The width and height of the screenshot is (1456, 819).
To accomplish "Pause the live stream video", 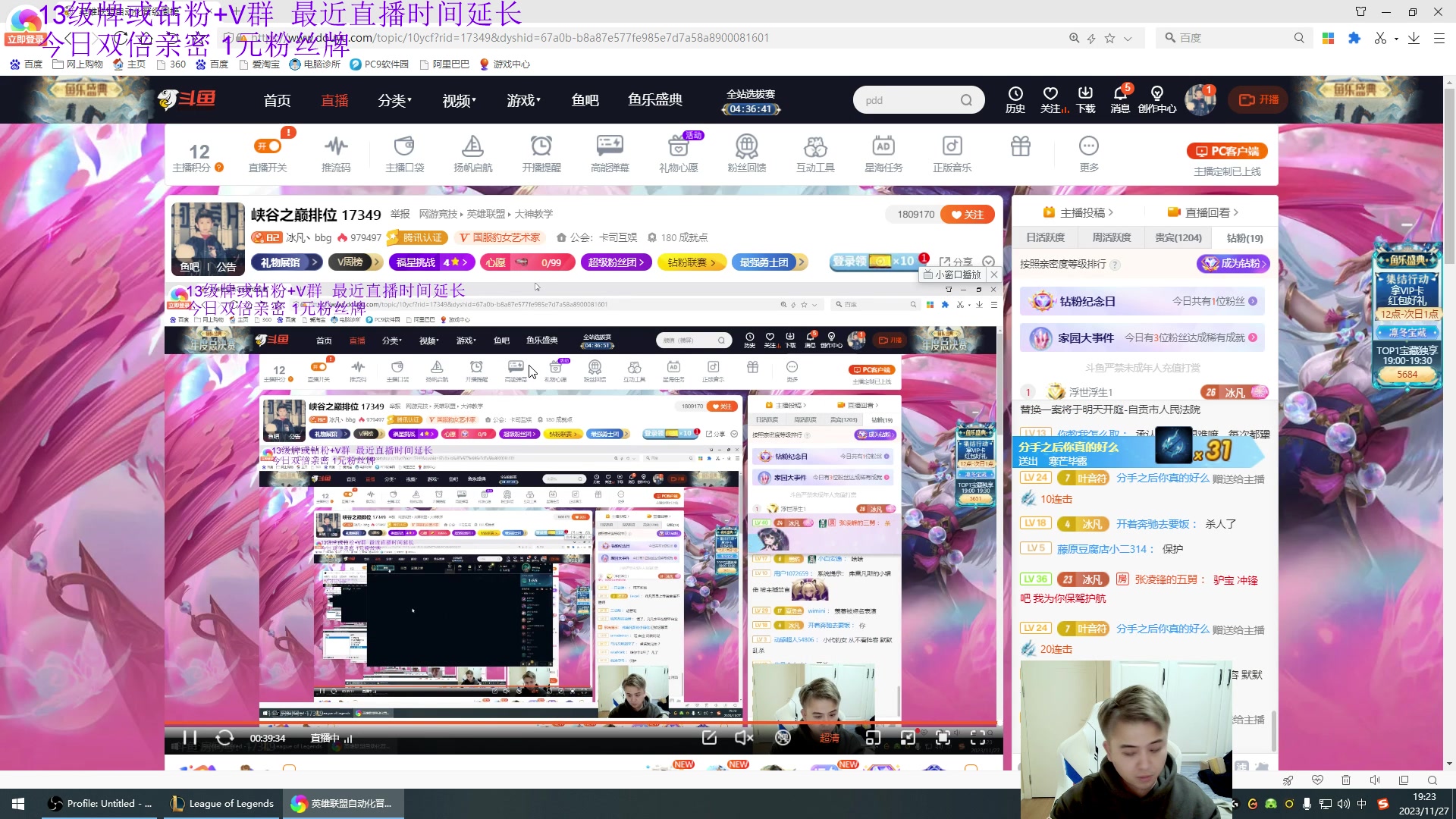I will pyautogui.click(x=190, y=738).
